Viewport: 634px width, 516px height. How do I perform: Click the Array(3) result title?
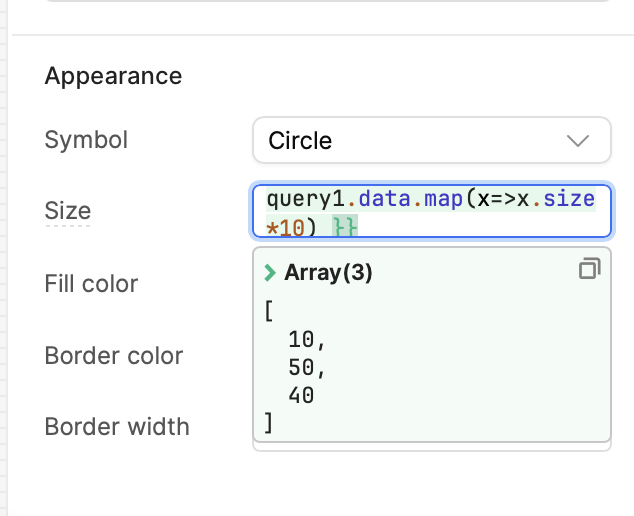(328, 273)
